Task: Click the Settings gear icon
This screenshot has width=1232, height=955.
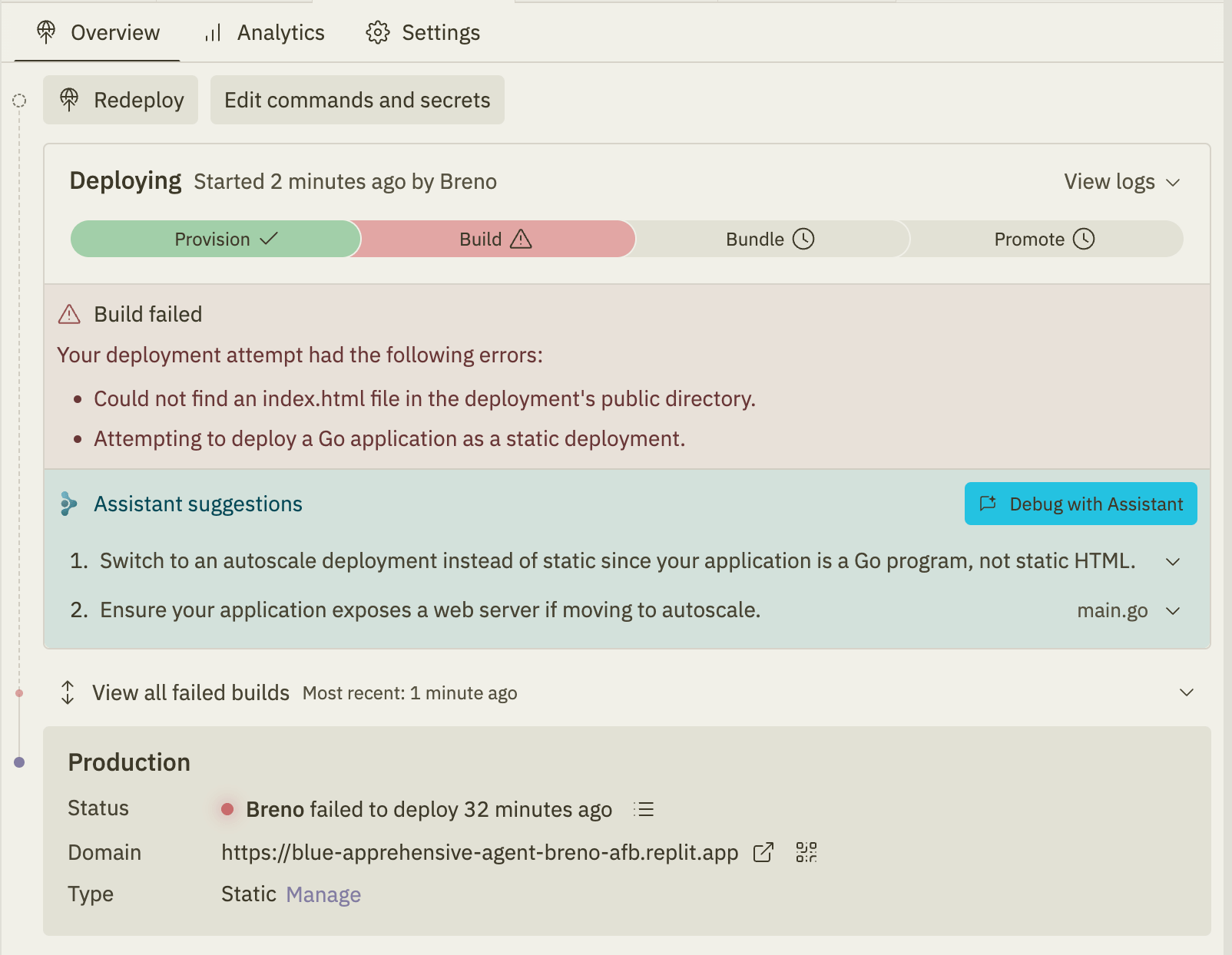Action: [378, 32]
